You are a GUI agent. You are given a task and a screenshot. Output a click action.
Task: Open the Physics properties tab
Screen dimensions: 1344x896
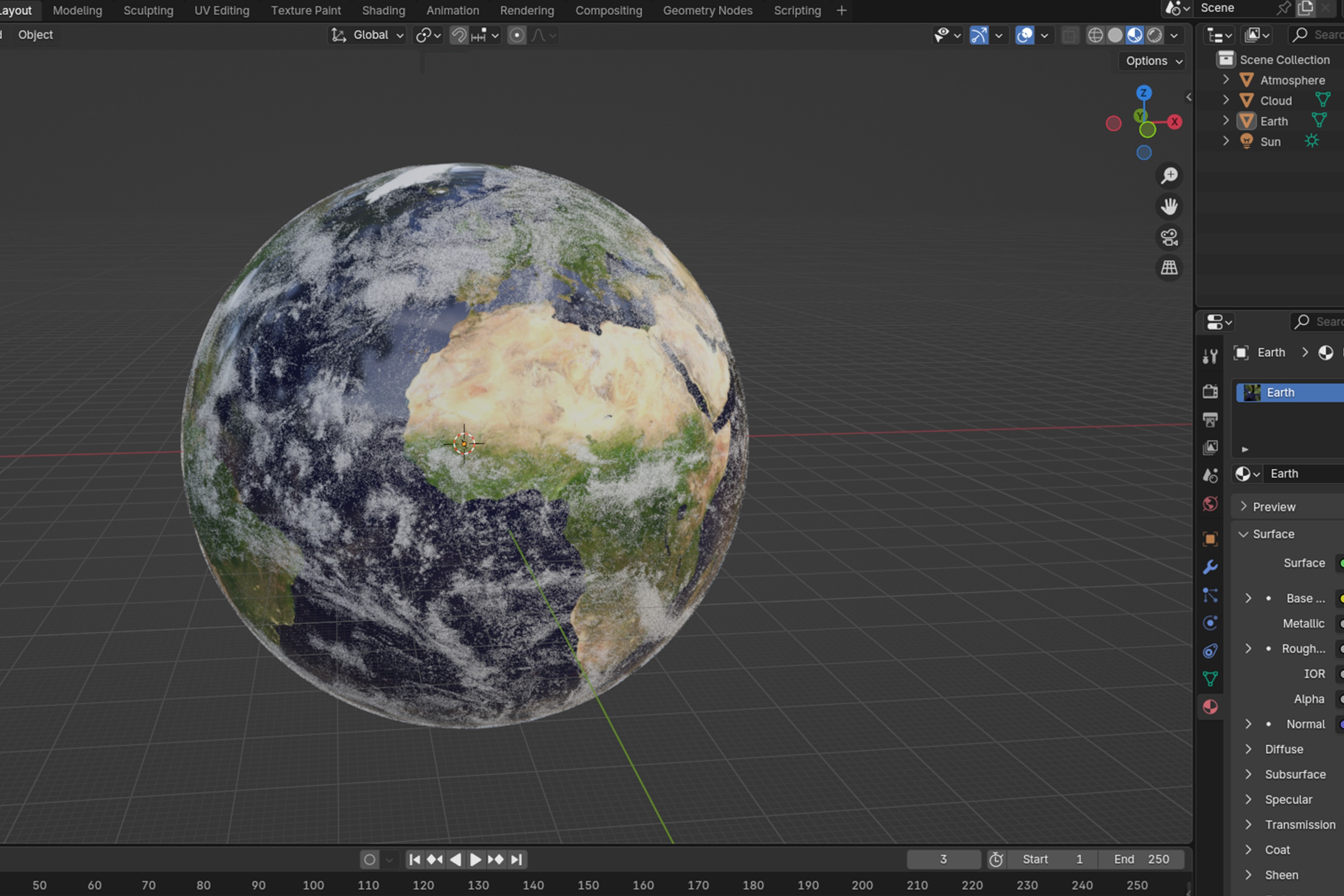point(1210,622)
